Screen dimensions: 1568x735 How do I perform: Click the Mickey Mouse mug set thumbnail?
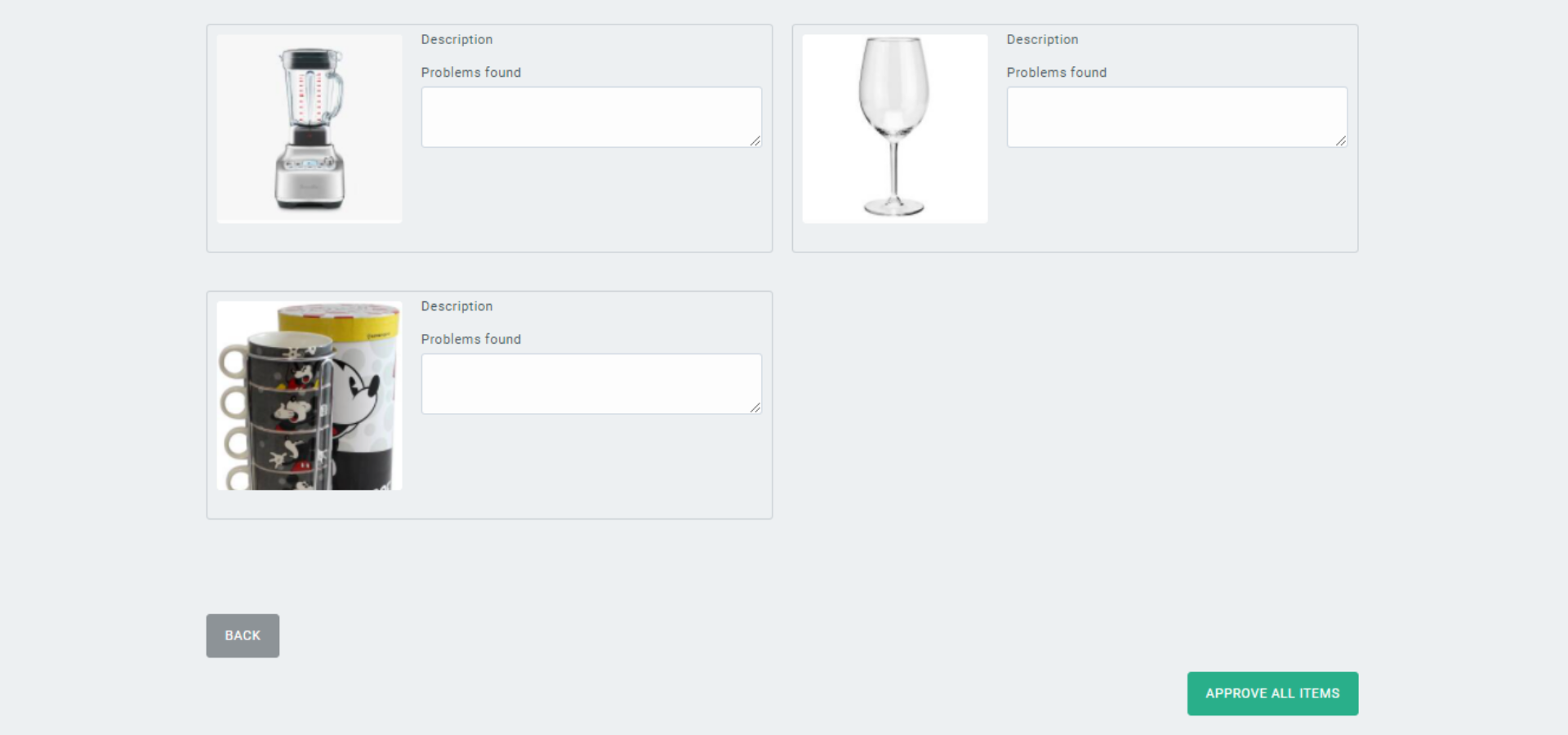309,394
